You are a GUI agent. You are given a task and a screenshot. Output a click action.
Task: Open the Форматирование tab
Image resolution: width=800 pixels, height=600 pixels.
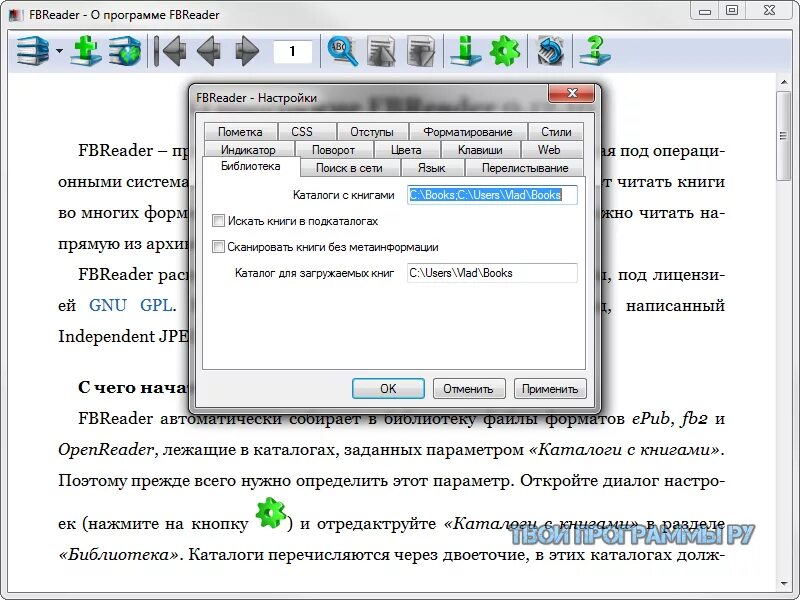pos(468,132)
